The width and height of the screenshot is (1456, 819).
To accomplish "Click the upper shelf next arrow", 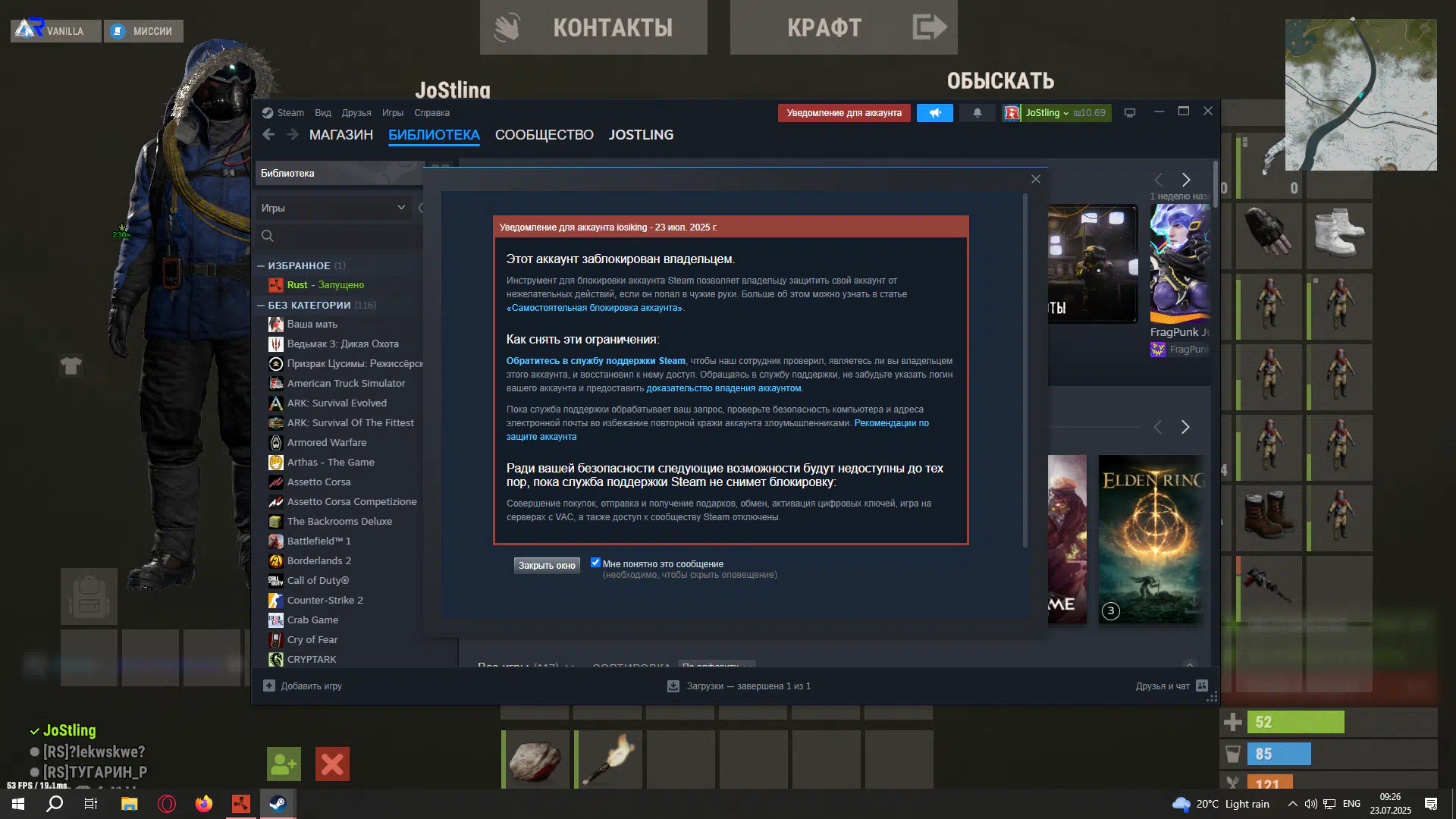I will click(1186, 180).
